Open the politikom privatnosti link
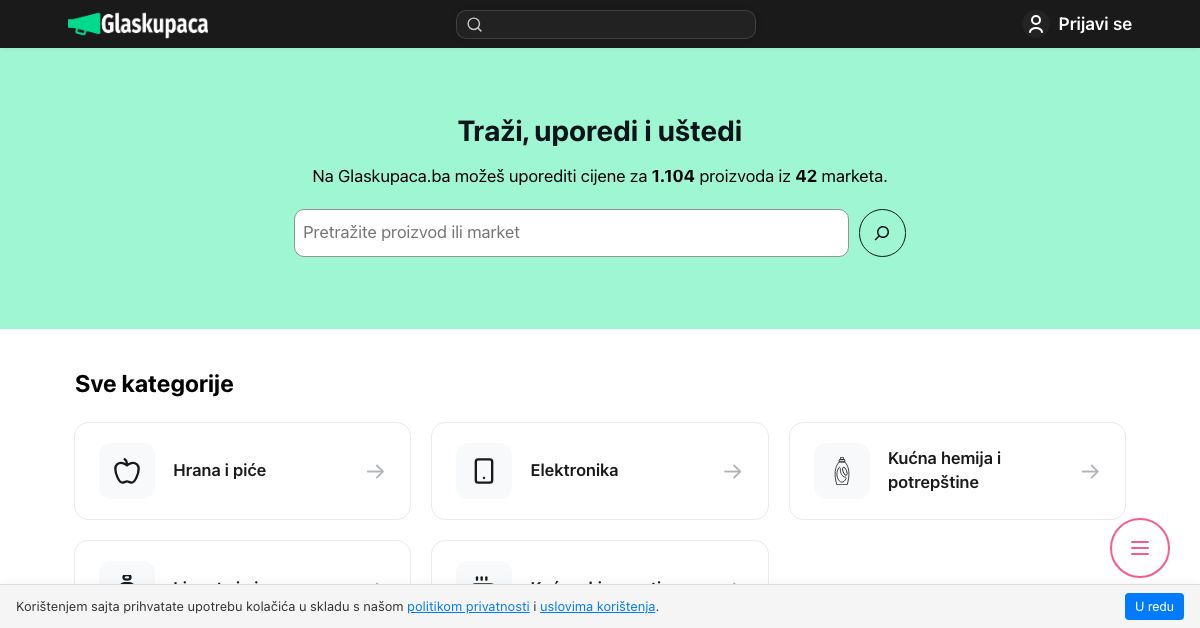The image size is (1200, 628). [468, 606]
